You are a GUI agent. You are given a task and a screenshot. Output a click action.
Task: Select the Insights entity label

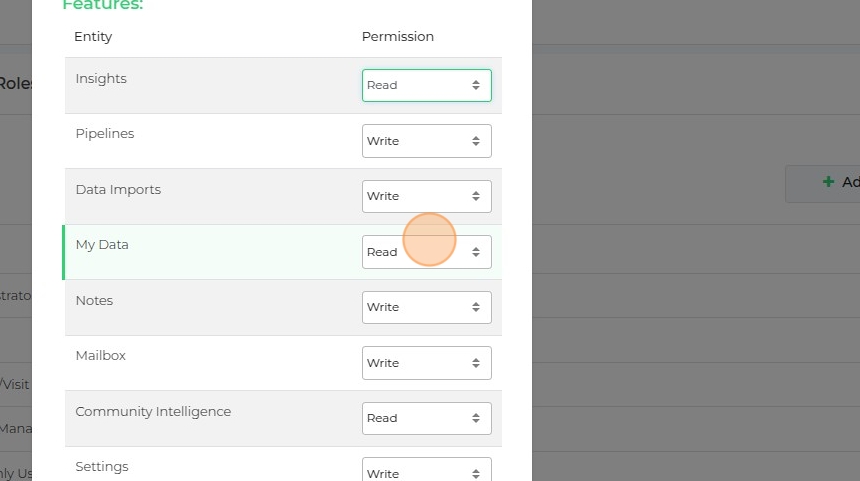(x=101, y=79)
